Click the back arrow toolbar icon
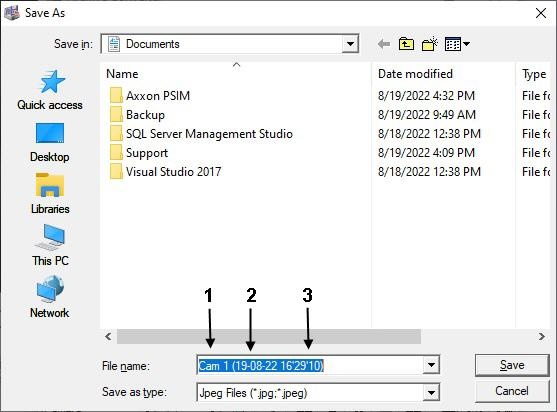This screenshot has height=412, width=557. click(384, 44)
